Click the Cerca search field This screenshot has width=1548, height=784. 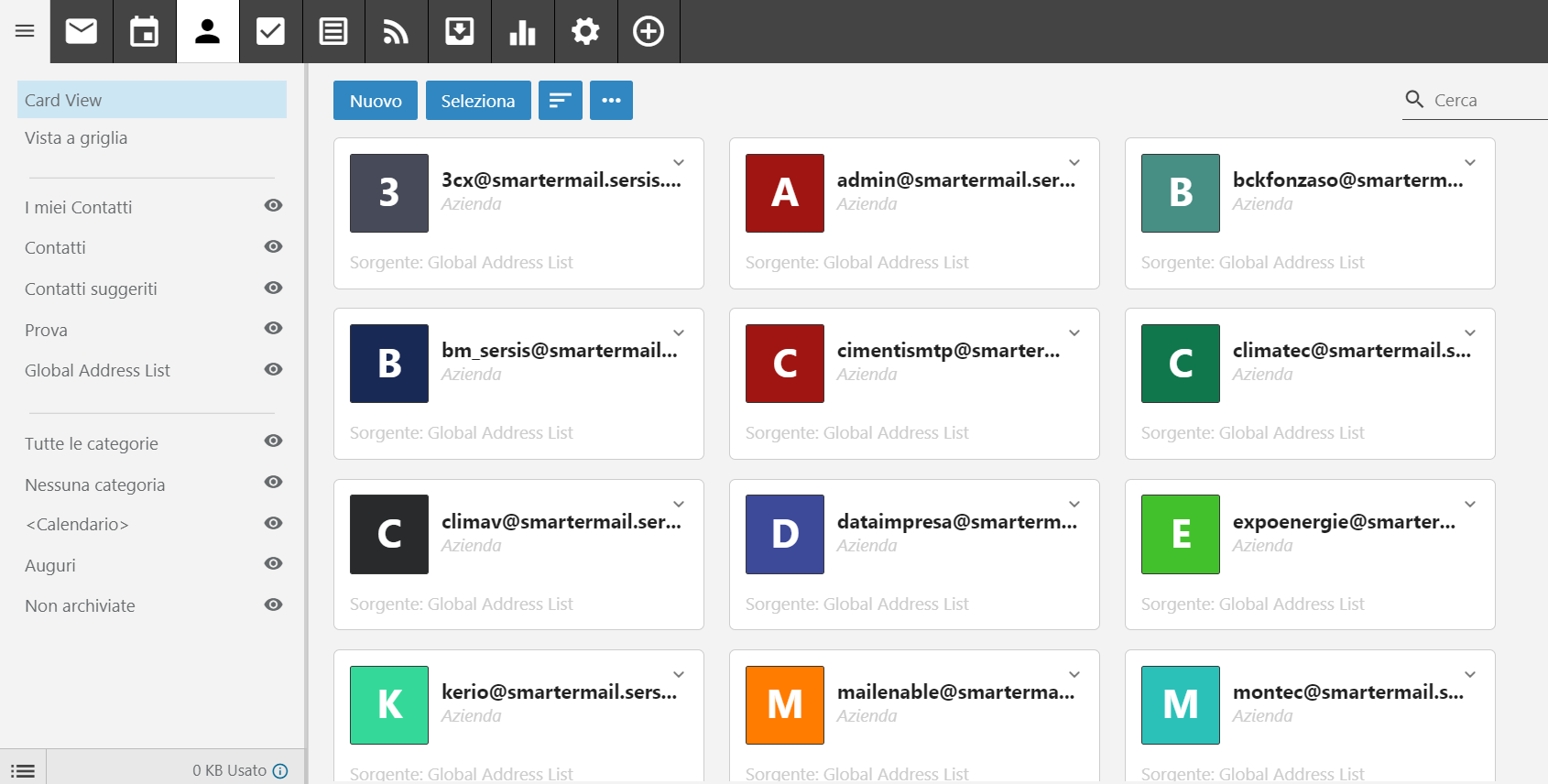click(x=1484, y=100)
